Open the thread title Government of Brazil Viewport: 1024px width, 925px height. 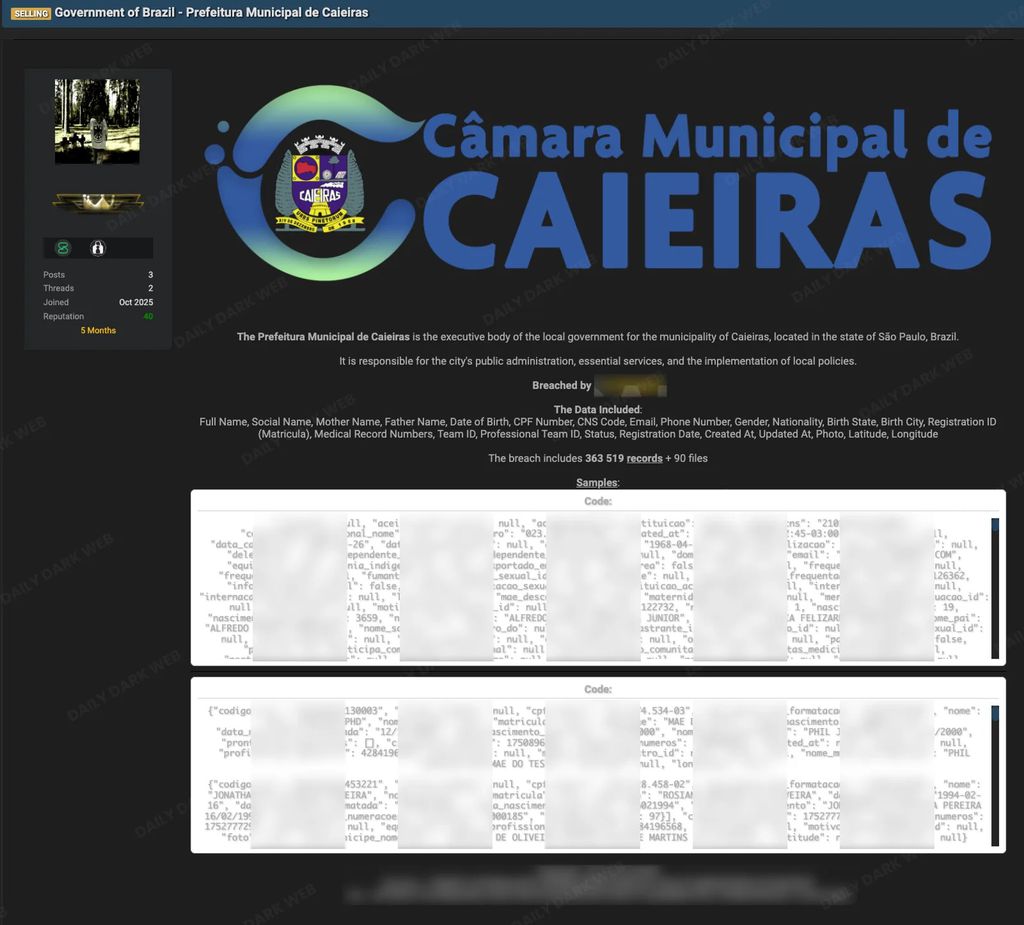click(x=211, y=13)
